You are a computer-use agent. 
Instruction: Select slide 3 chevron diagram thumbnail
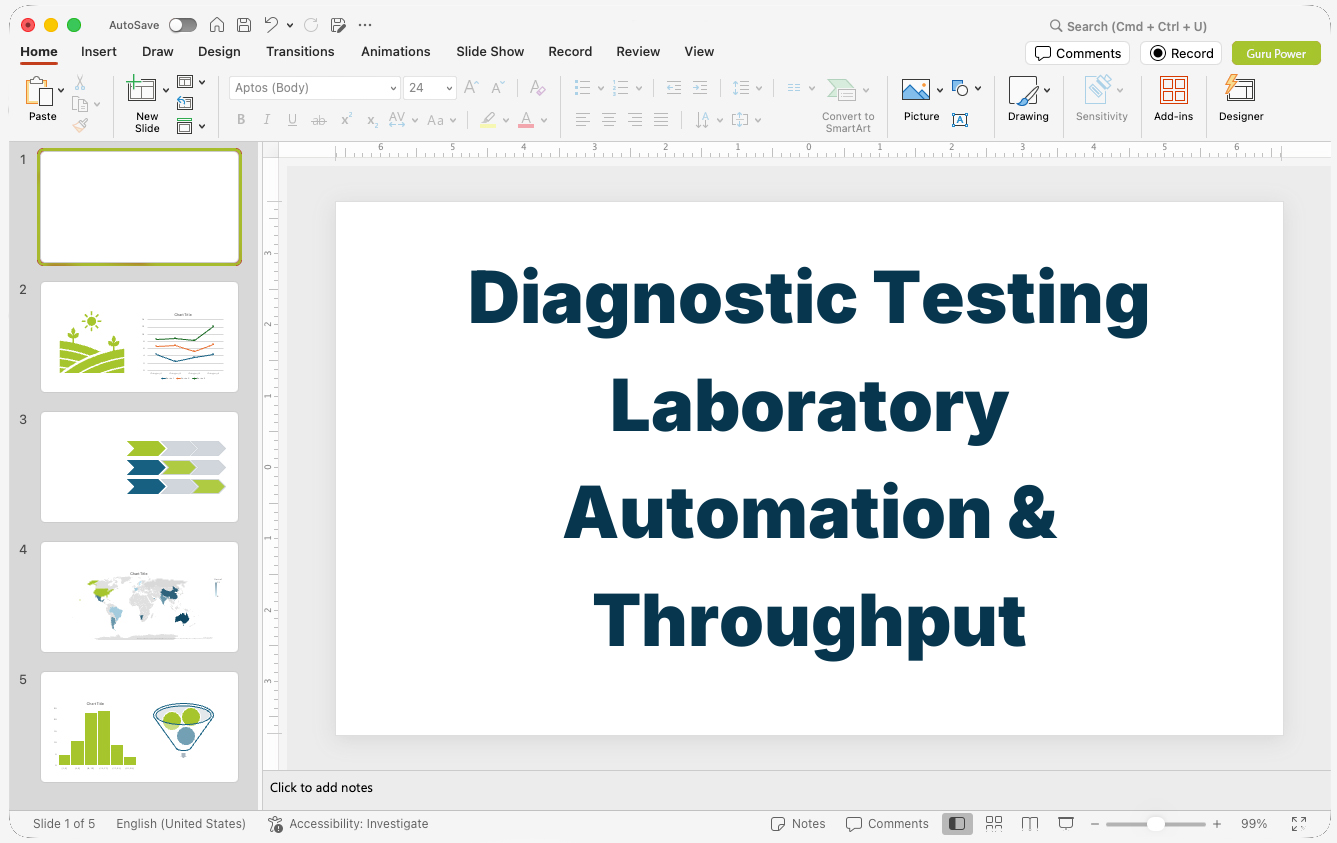click(139, 467)
